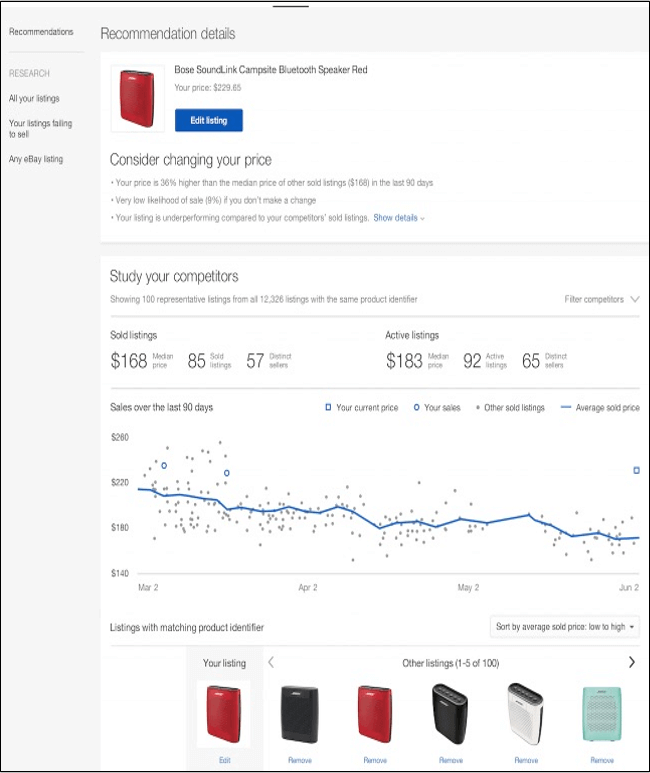
Task: Remove the black angled speaker listing
Action: (451, 760)
